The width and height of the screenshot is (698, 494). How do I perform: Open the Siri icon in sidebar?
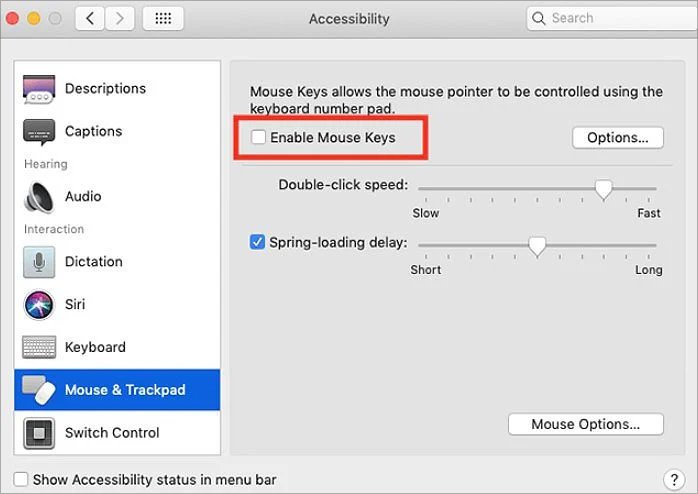click(39, 304)
